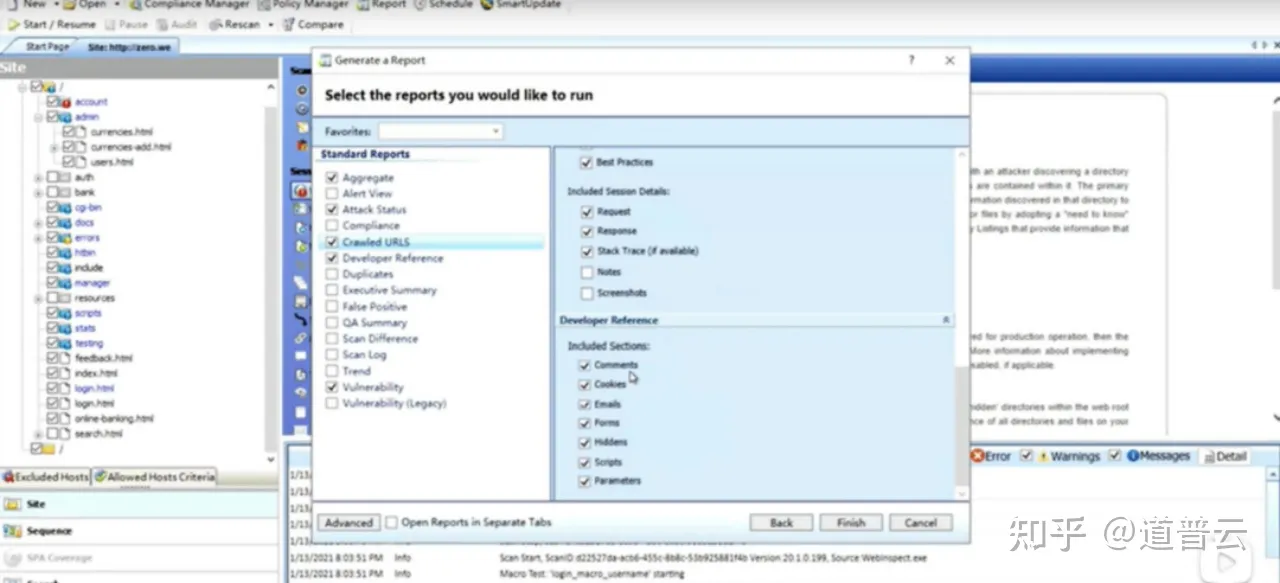The height and width of the screenshot is (583, 1280).
Task: Click the Report toolbar icon
Action: [x=383, y=5]
